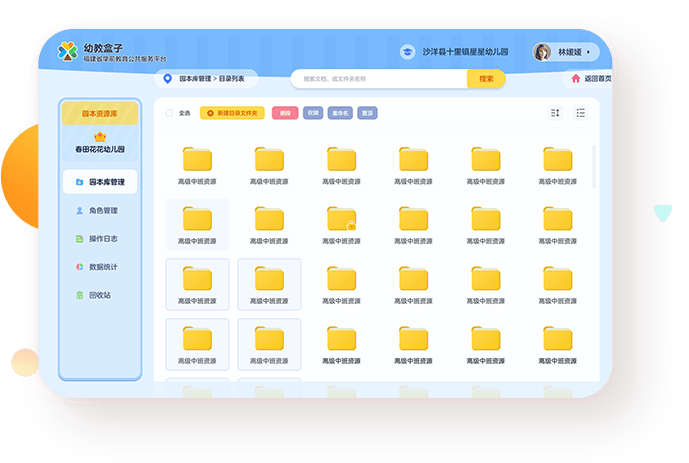Open 角色管理 in the sidebar

(100, 211)
